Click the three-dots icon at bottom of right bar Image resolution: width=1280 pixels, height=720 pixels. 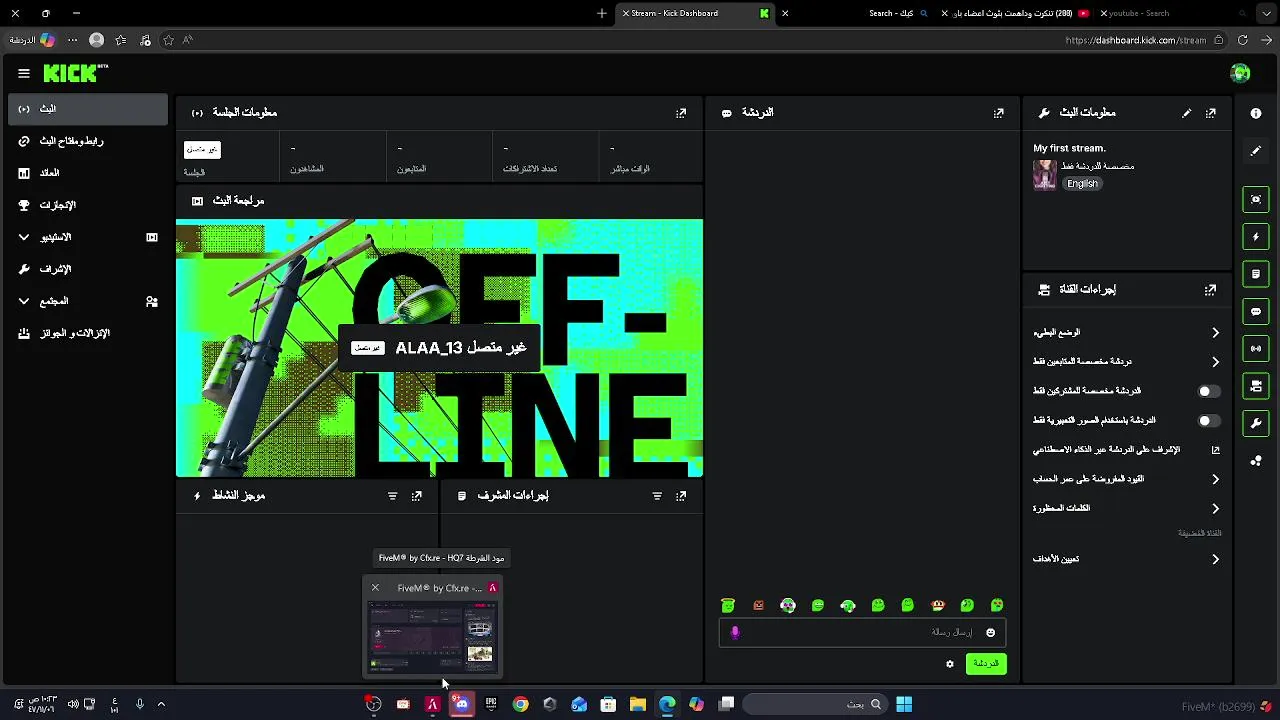1256,461
